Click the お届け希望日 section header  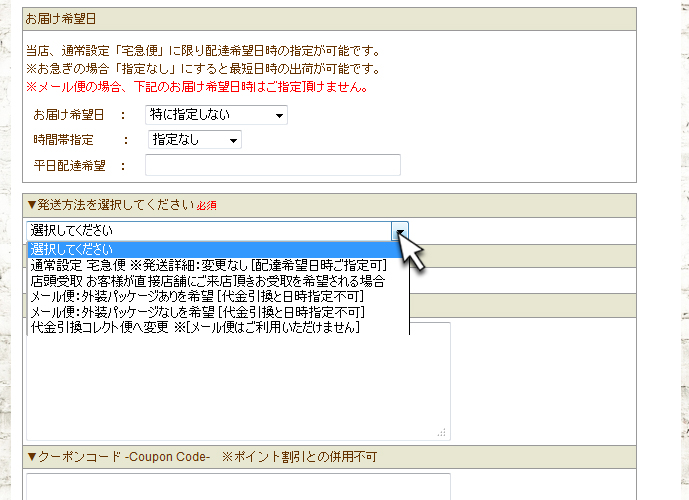coord(330,19)
